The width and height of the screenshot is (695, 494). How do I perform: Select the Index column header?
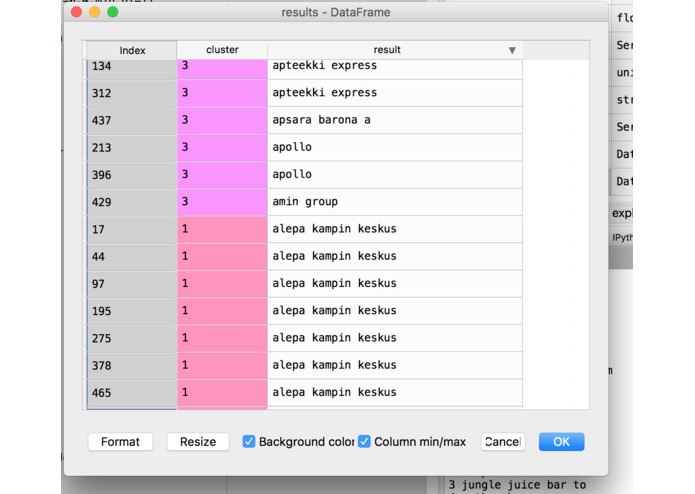click(132, 50)
